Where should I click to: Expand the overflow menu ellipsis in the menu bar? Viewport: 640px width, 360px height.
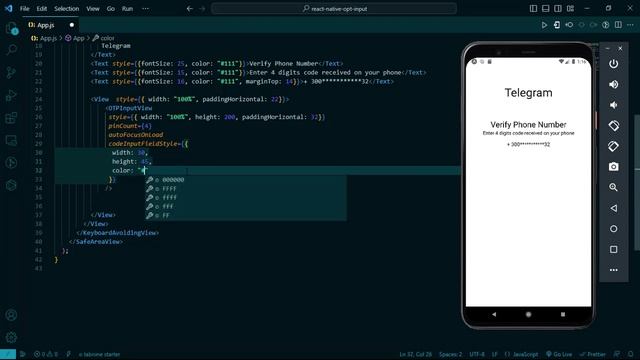145,9
